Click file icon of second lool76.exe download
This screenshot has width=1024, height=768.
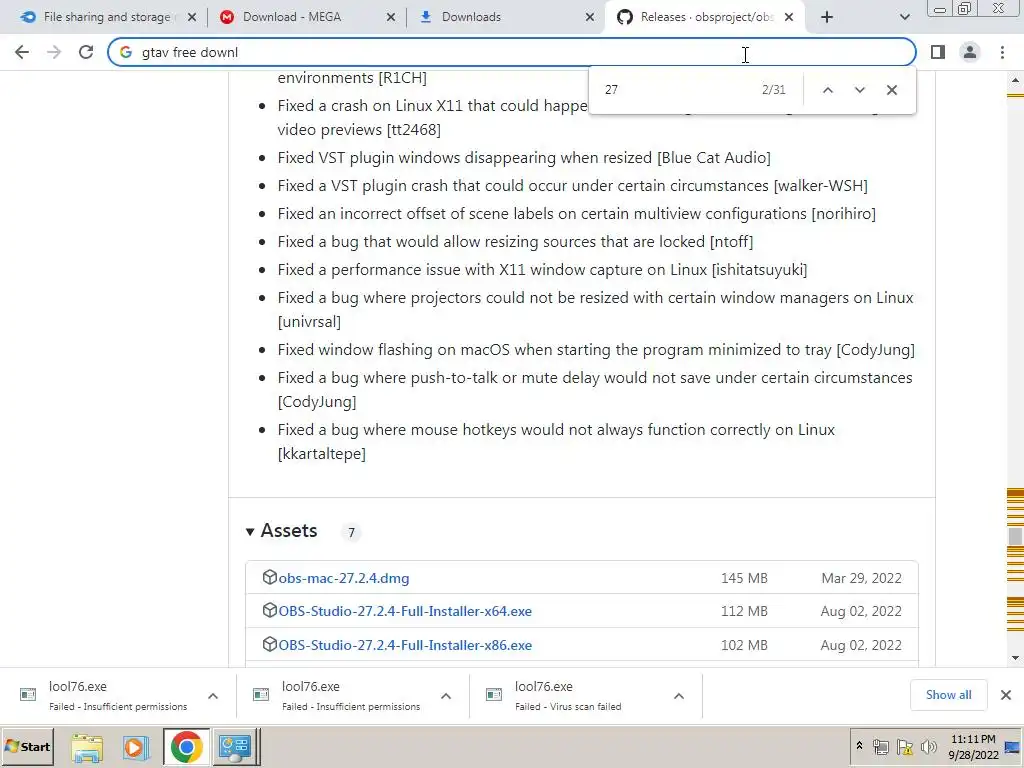(261, 694)
